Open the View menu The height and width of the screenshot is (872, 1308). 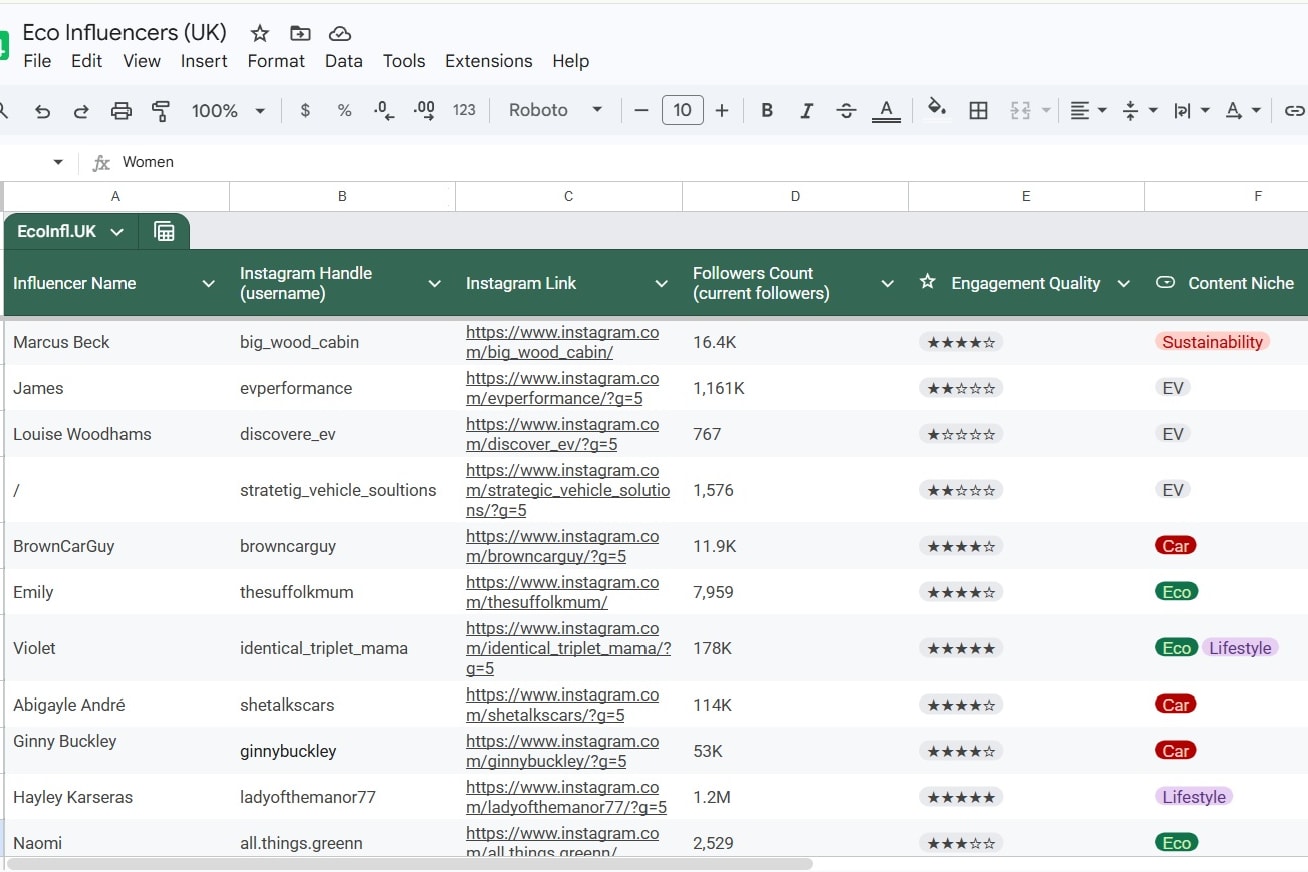tap(142, 61)
